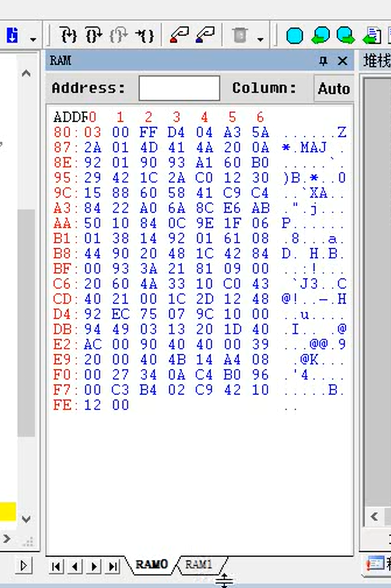The height and width of the screenshot is (588, 391).
Task: Click column header 6 in RAM view
Action: 260,117
